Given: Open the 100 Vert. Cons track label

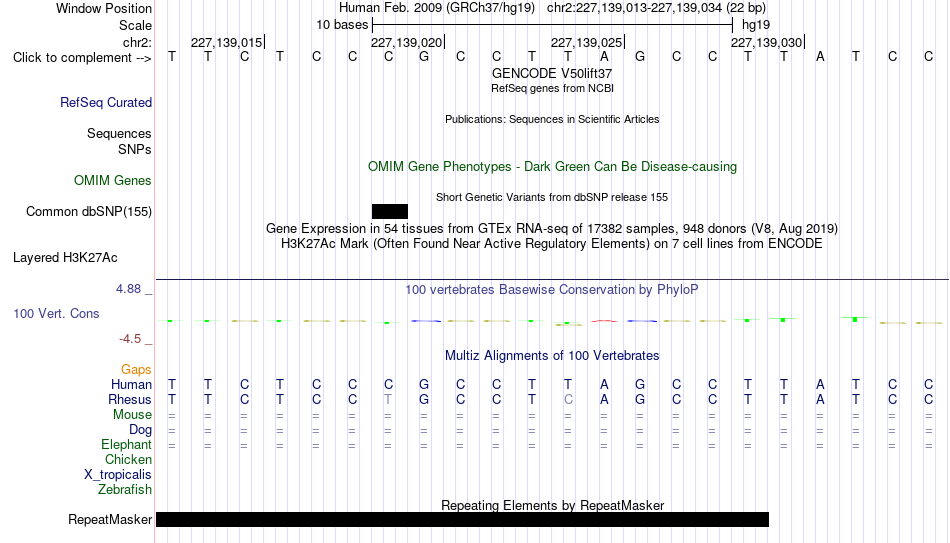Looking at the screenshot, I should (56, 313).
